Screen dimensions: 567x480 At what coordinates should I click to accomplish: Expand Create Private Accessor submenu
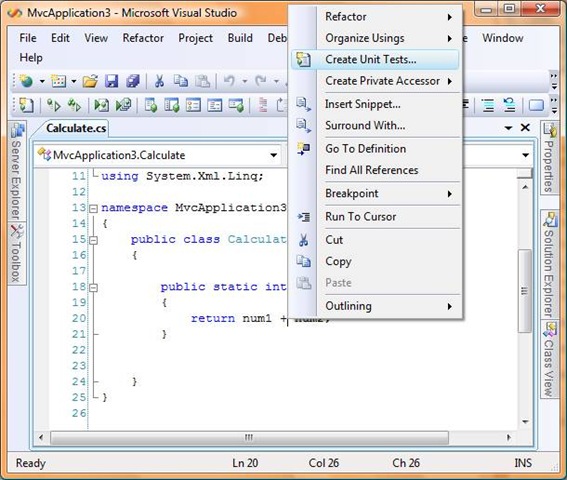[x=375, y=81]
